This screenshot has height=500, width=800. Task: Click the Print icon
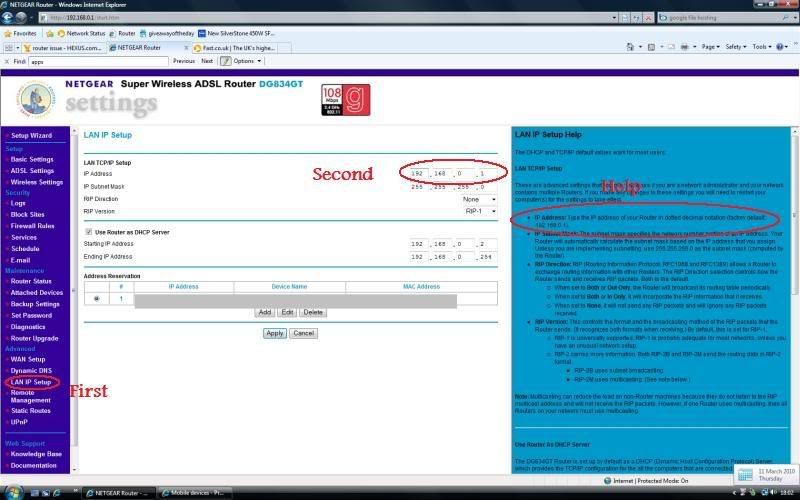click(684, 46)
